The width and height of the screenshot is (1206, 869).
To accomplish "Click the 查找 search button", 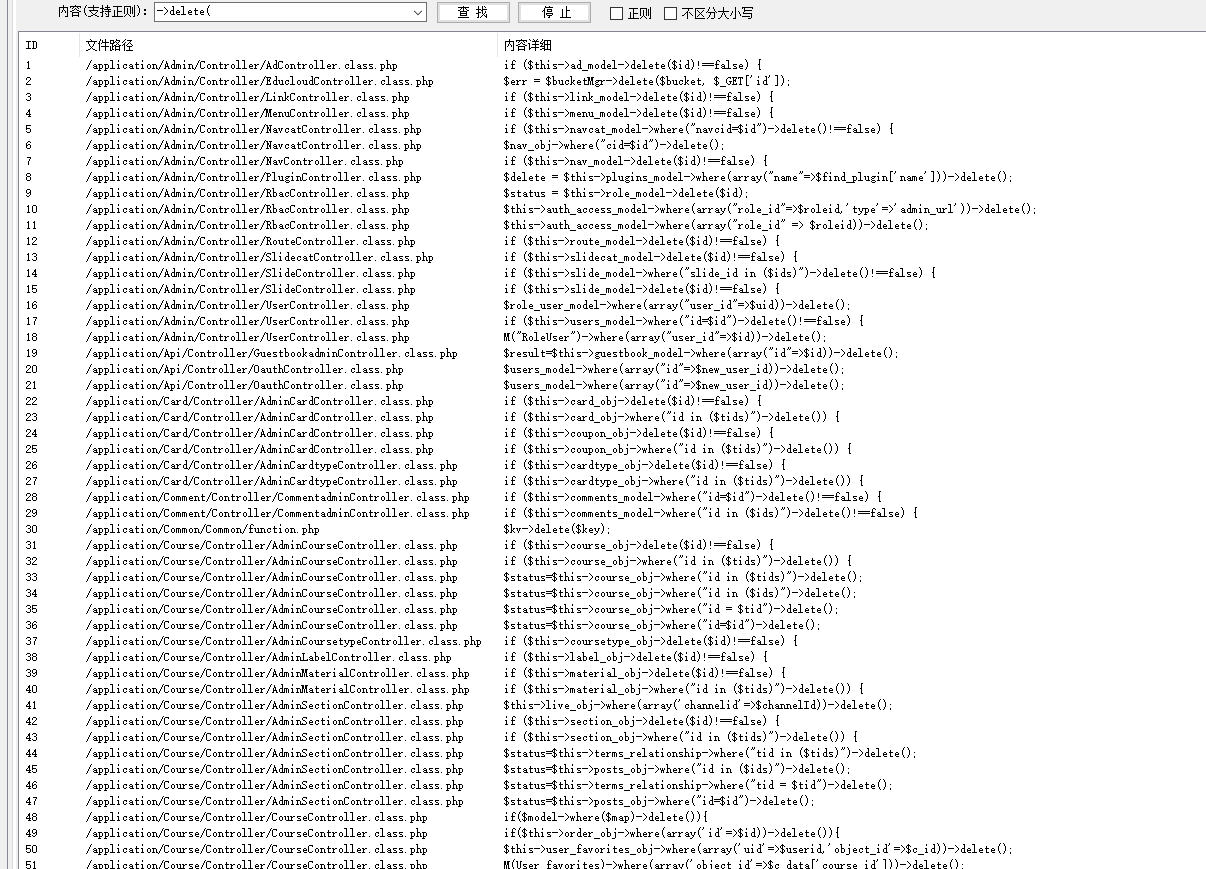I will (x=473, y=13).
